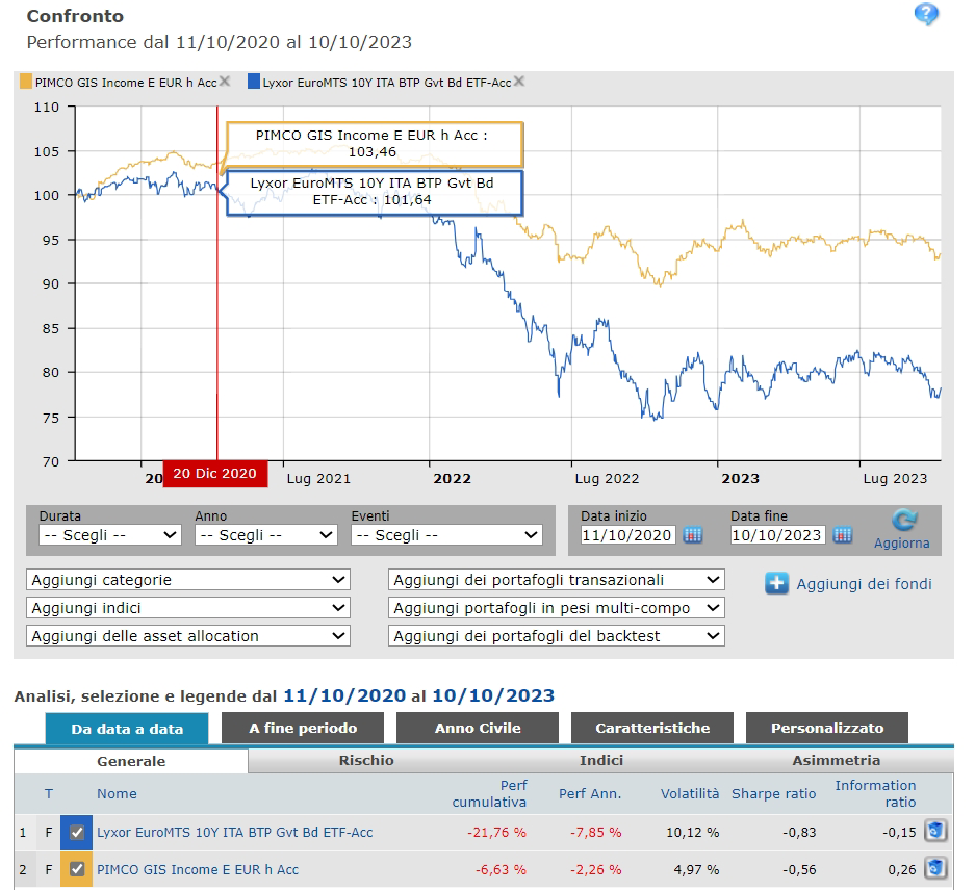This screenshot has height=890, width=977.
Task: Expand Aggiungi delle asset allocation dropdown
Action: (x=188, y=636)
